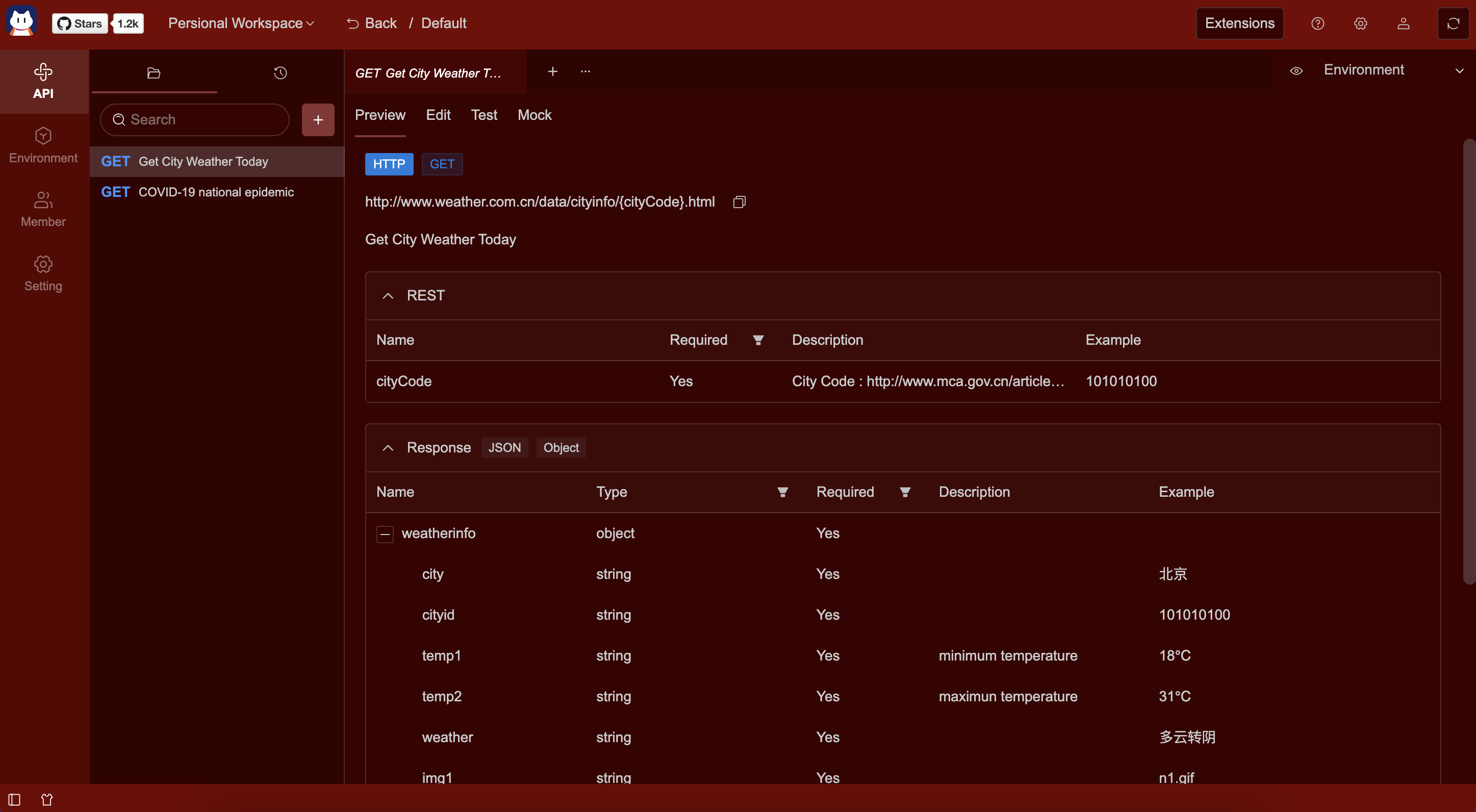
Task: Click the help question mark icon
Action: (x=1317, y=23)
